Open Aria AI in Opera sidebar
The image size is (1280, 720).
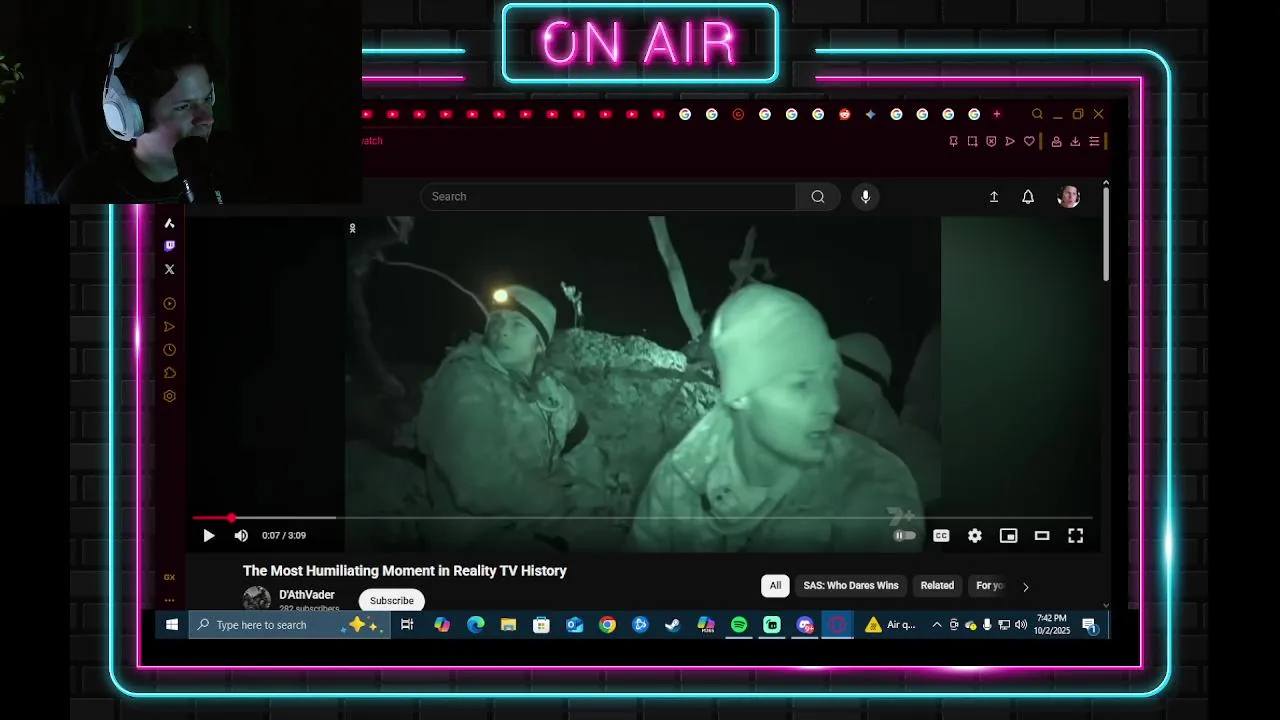click(x=169, y=223)
